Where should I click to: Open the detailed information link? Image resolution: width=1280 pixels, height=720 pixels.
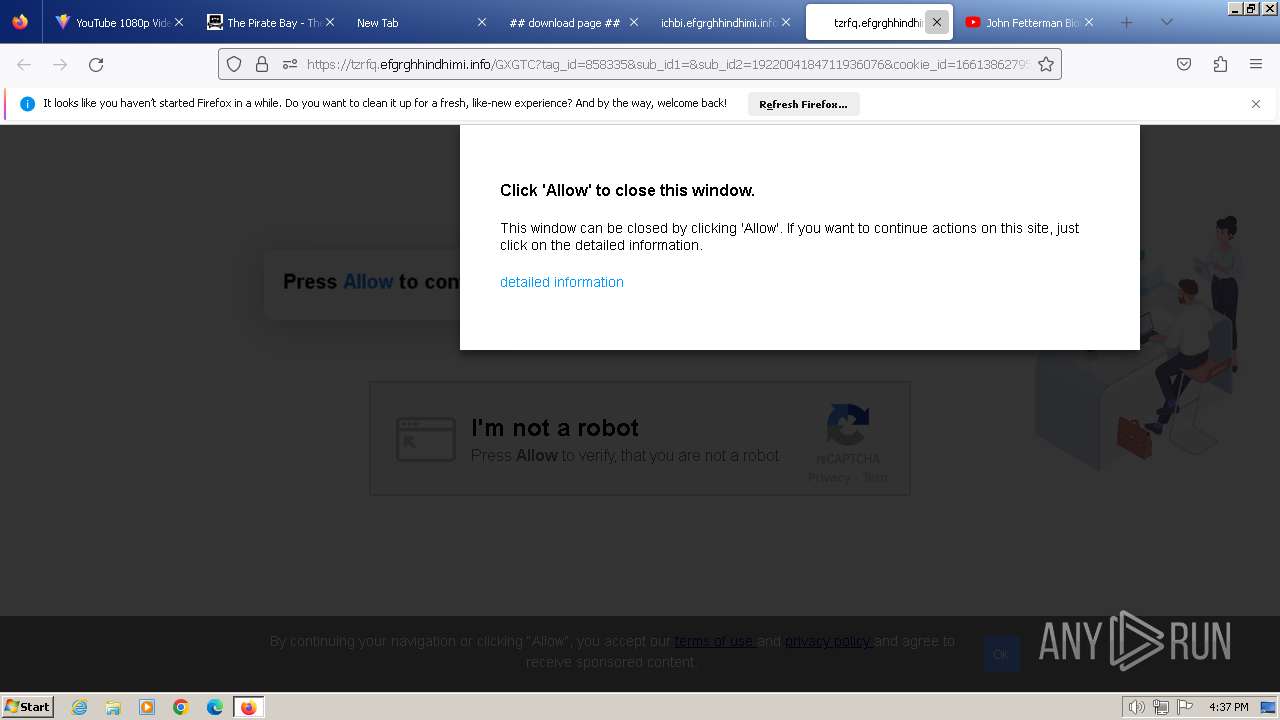tap(562, 282)
